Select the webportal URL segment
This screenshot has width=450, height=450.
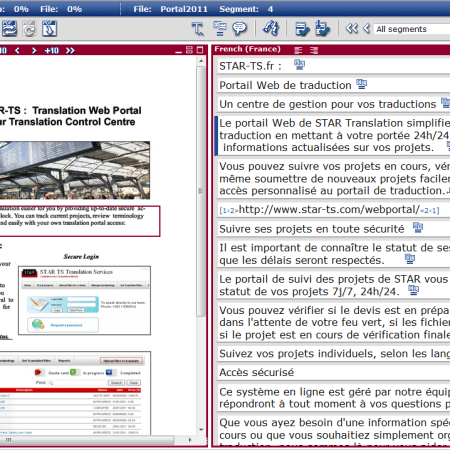pos(333,210)
